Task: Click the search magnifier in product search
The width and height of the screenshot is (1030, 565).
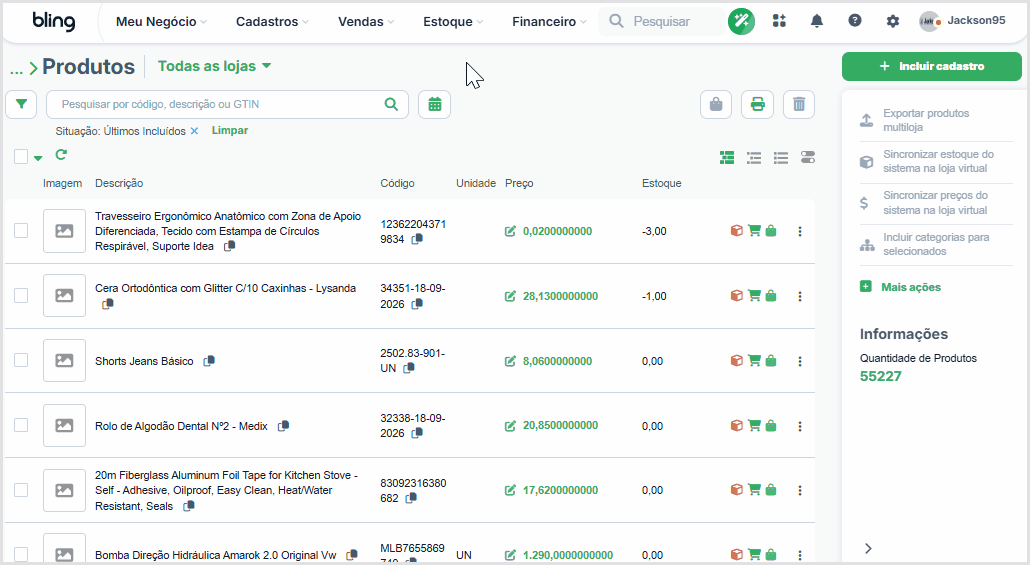Action: tap(391, 104)
